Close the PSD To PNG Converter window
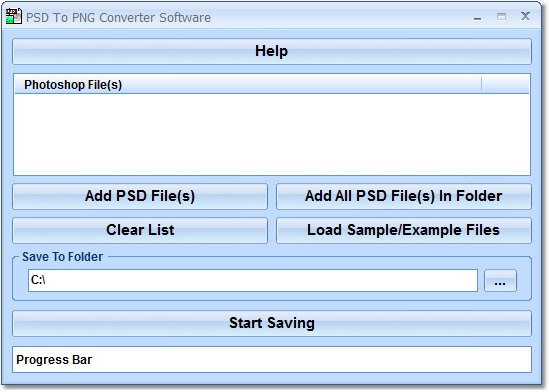Screen dimensions: 549x392 coord(525,16)
